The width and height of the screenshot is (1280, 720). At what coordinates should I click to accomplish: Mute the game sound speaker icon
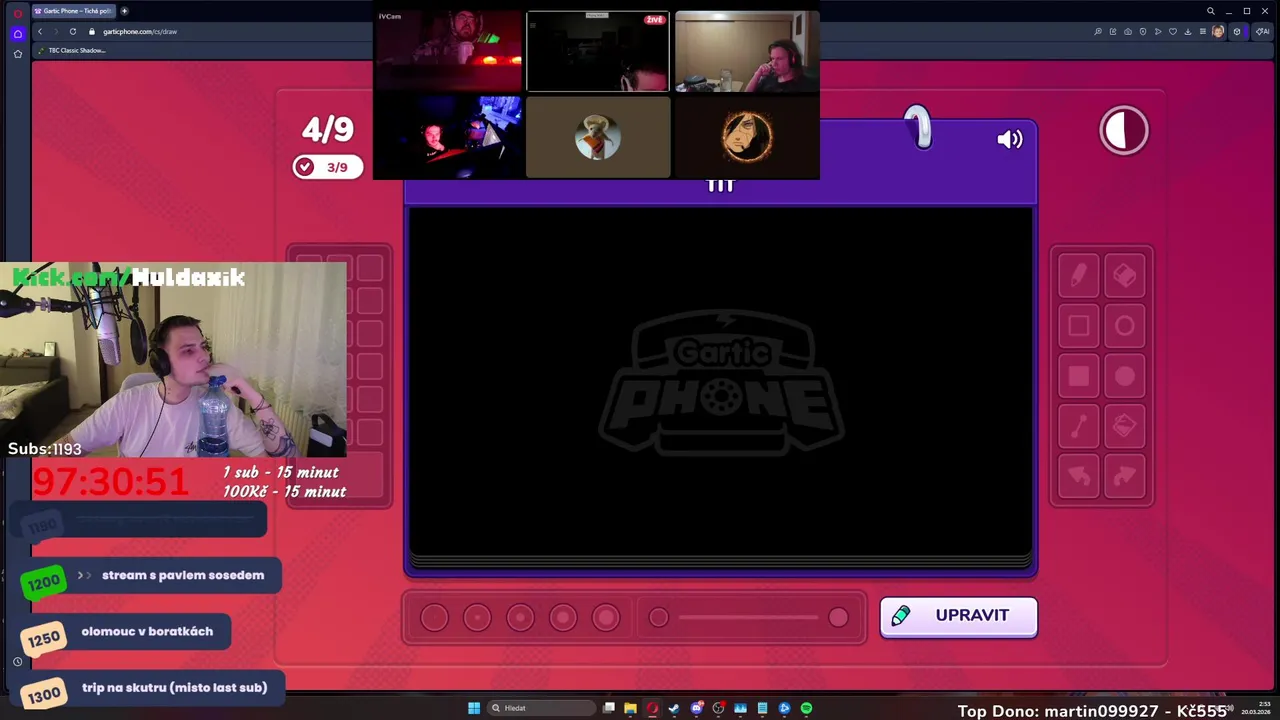point(1010,140)
